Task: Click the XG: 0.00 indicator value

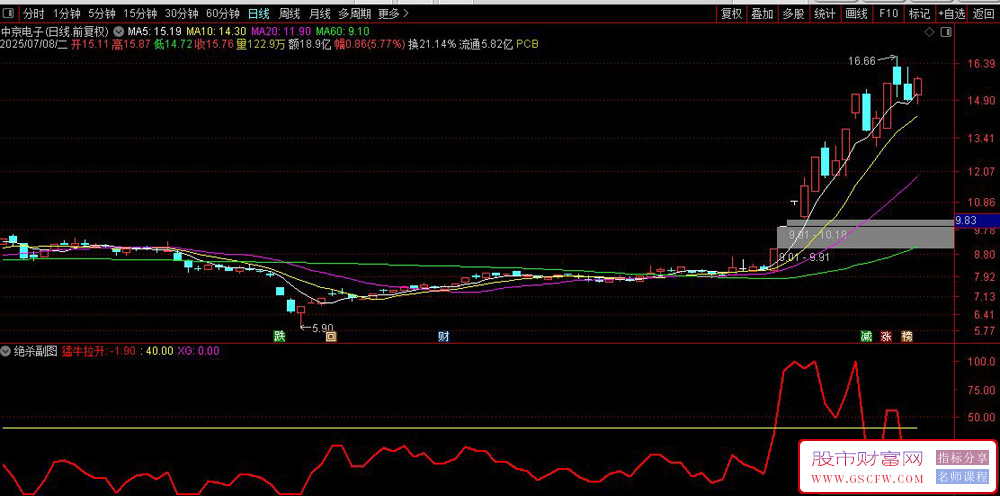Action: pyautogui.click(x=198, y=351)
